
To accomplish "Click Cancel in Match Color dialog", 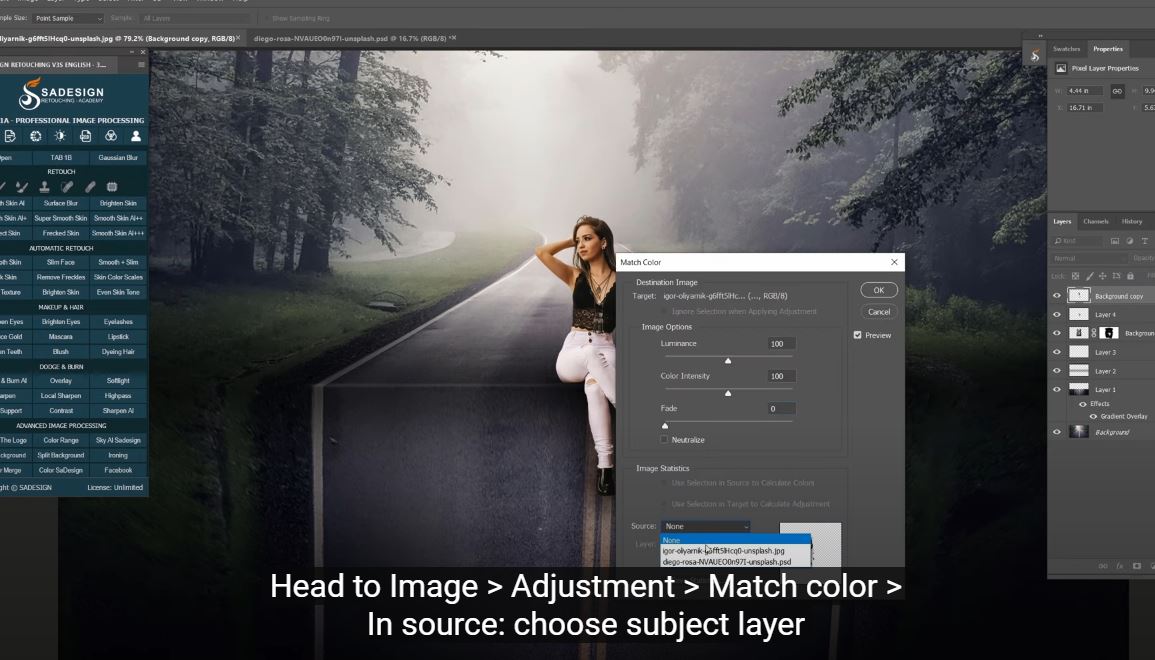I will pyautogui.click(x=879, y=312).
